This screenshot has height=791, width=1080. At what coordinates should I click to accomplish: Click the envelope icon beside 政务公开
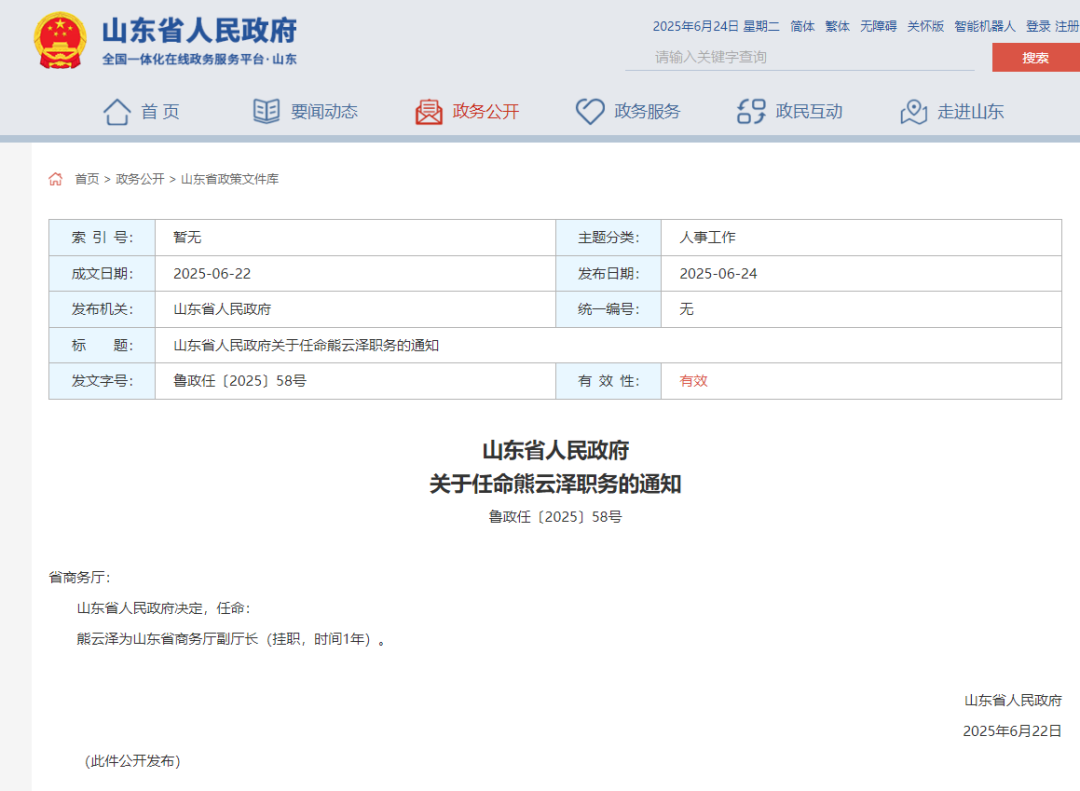point(428,112)
